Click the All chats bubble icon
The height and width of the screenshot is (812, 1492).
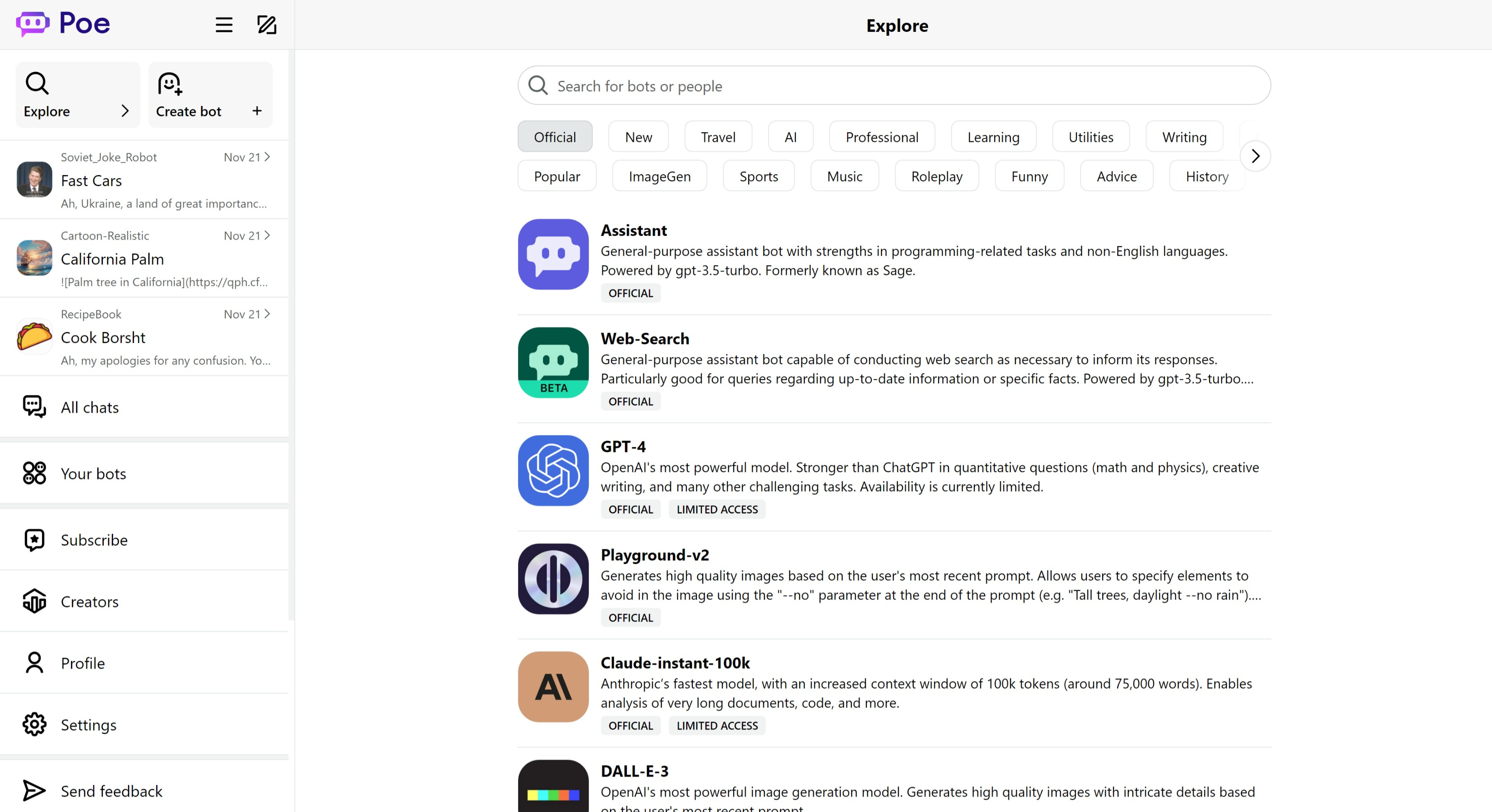point(35,407)
